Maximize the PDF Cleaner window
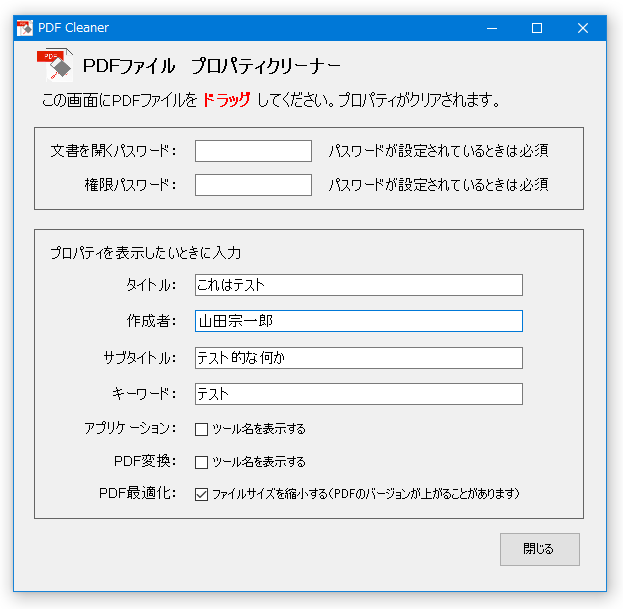623x609 pixels. pyautogui.click(x=537, y=28)
